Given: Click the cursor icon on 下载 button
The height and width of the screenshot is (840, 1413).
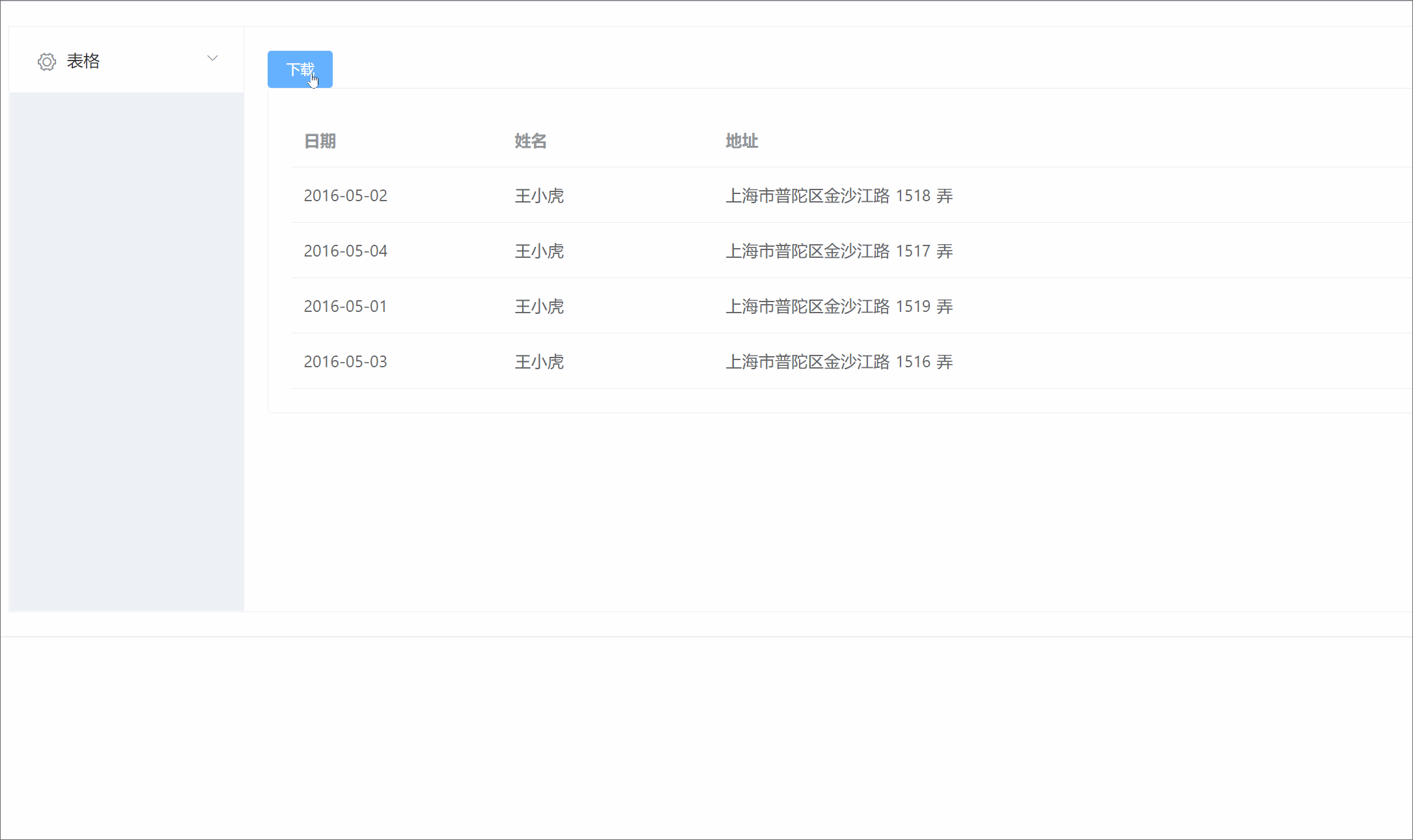Looking at the screenshot, I should click(x=313, y=79).
